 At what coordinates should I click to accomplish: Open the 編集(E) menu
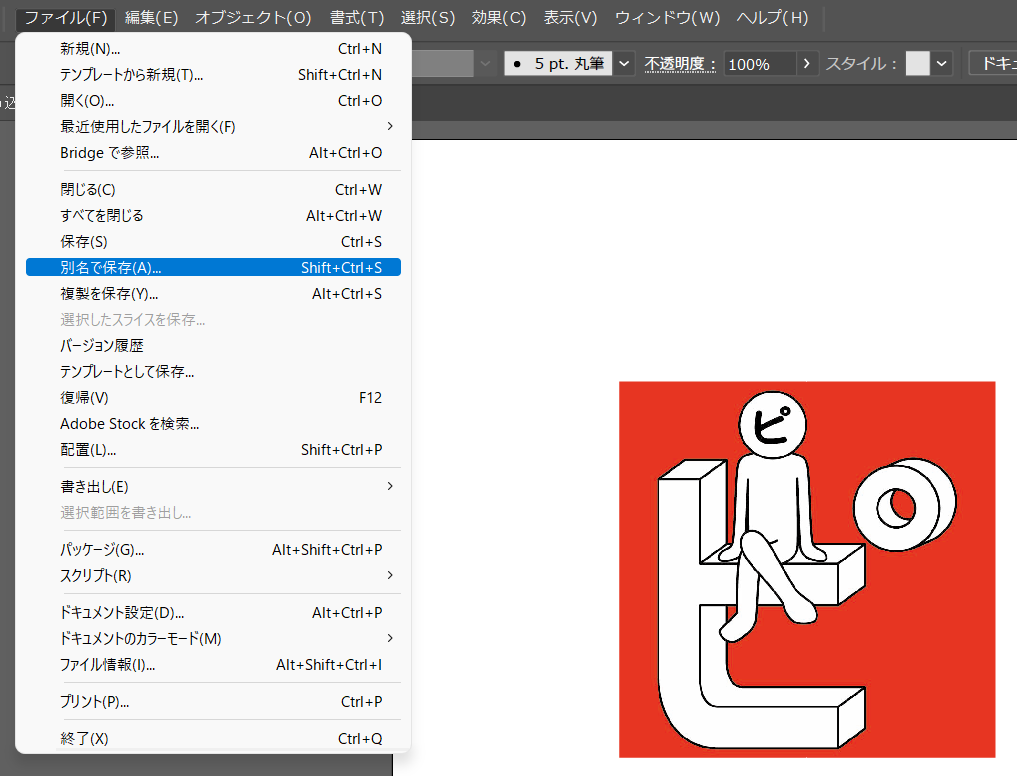151,18
